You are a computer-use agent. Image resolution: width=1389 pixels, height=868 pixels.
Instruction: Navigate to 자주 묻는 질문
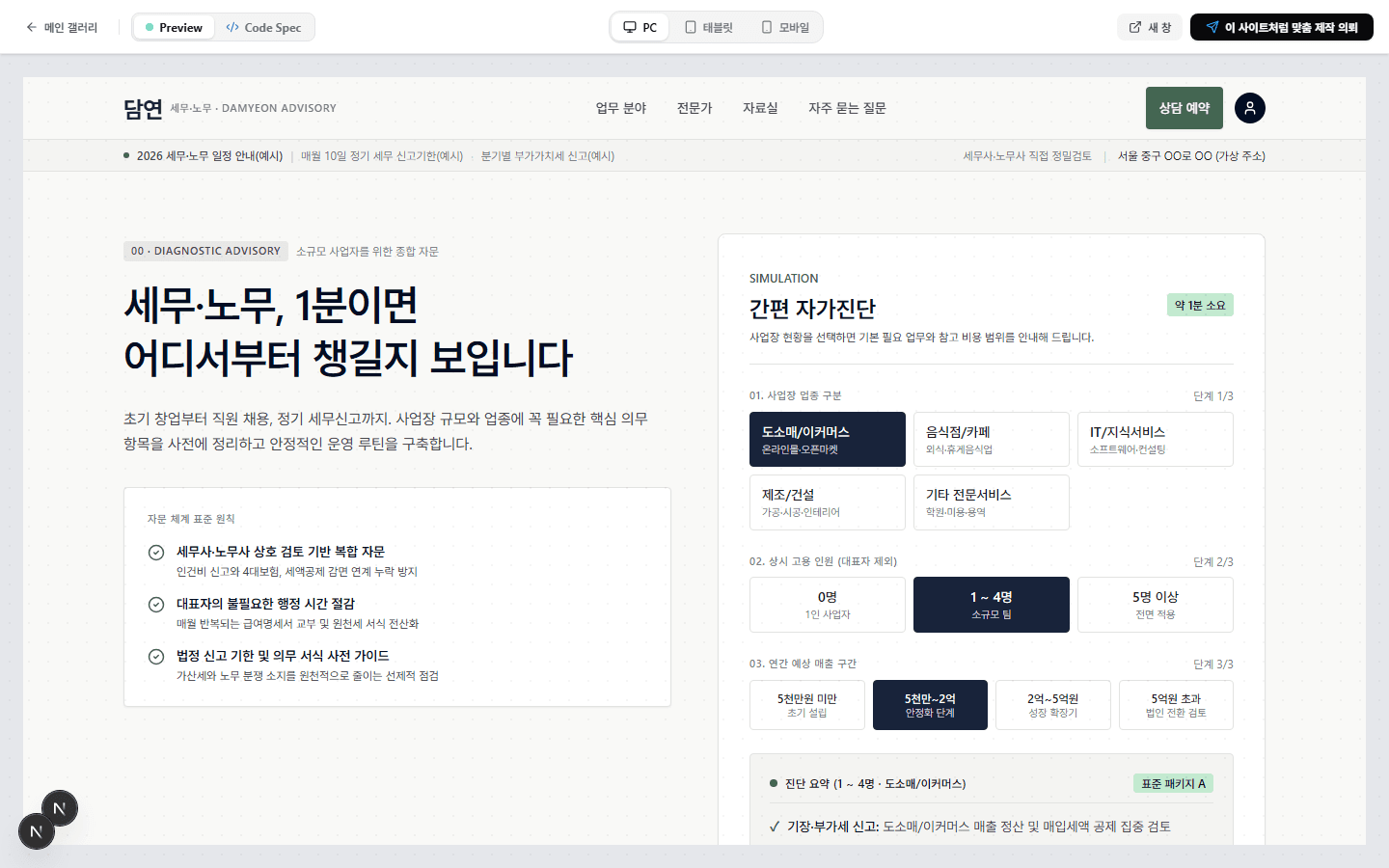pos(847,108)
